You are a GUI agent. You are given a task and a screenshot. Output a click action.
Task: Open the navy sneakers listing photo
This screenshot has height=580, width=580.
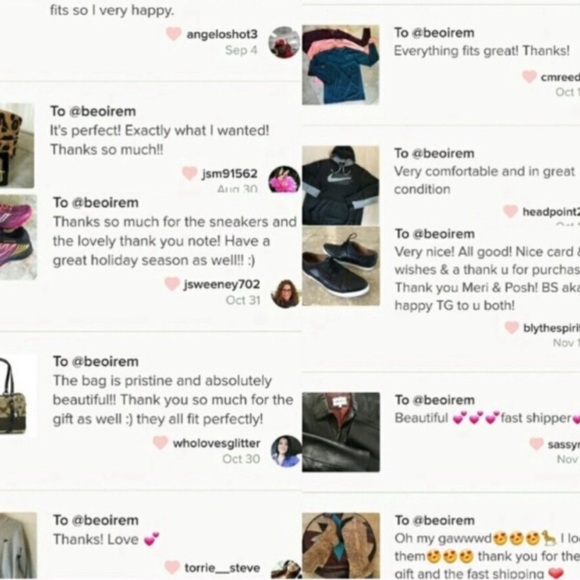341,266
